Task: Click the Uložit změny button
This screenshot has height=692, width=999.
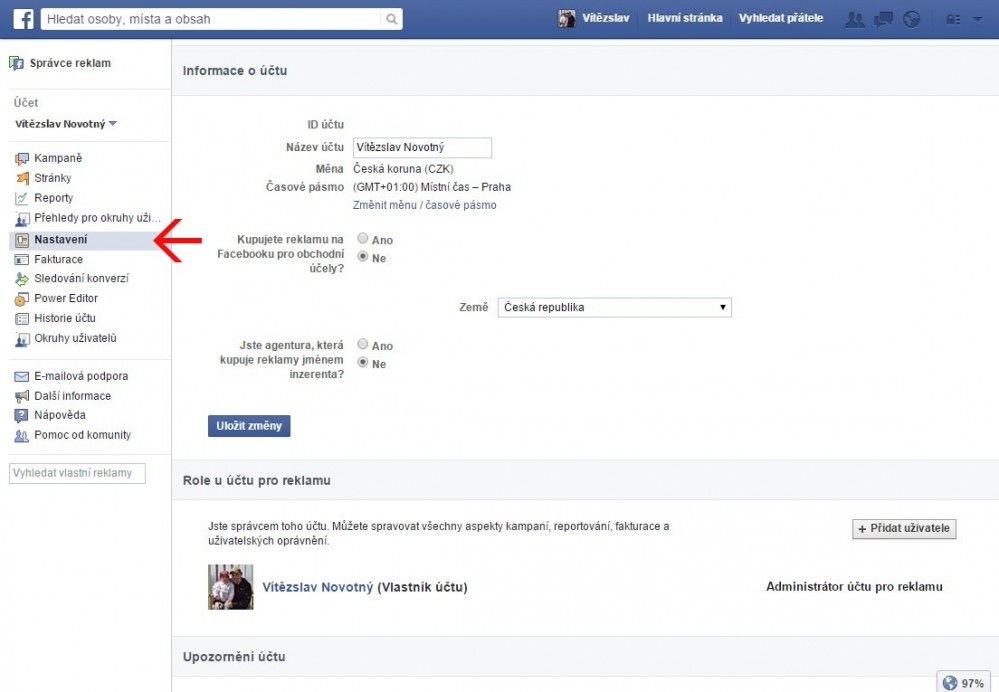Action: [249, 426]
